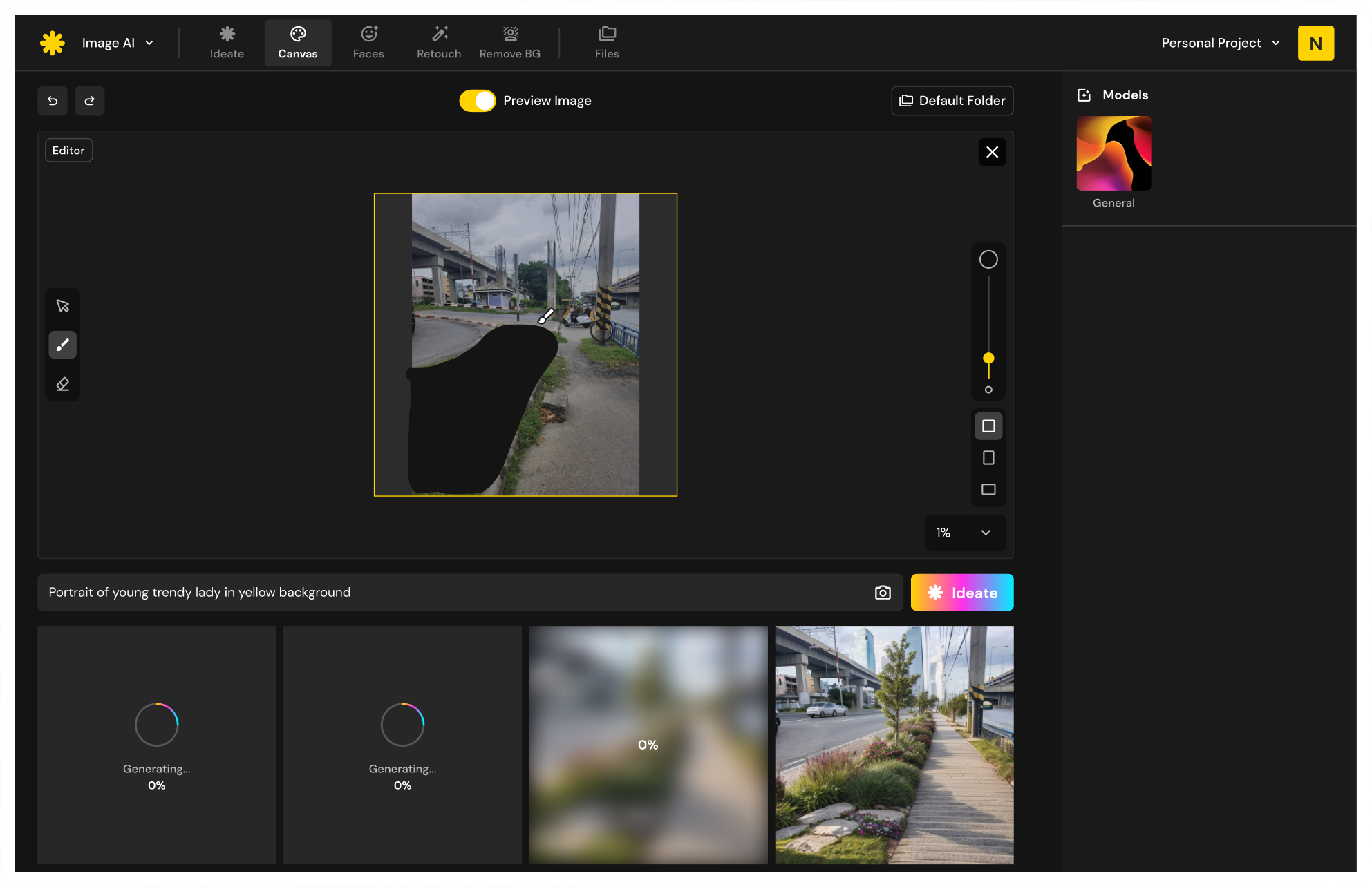This screenshot has width=1372, height=887.
Task: Click the large brush size circle
Action: [988, 260]
